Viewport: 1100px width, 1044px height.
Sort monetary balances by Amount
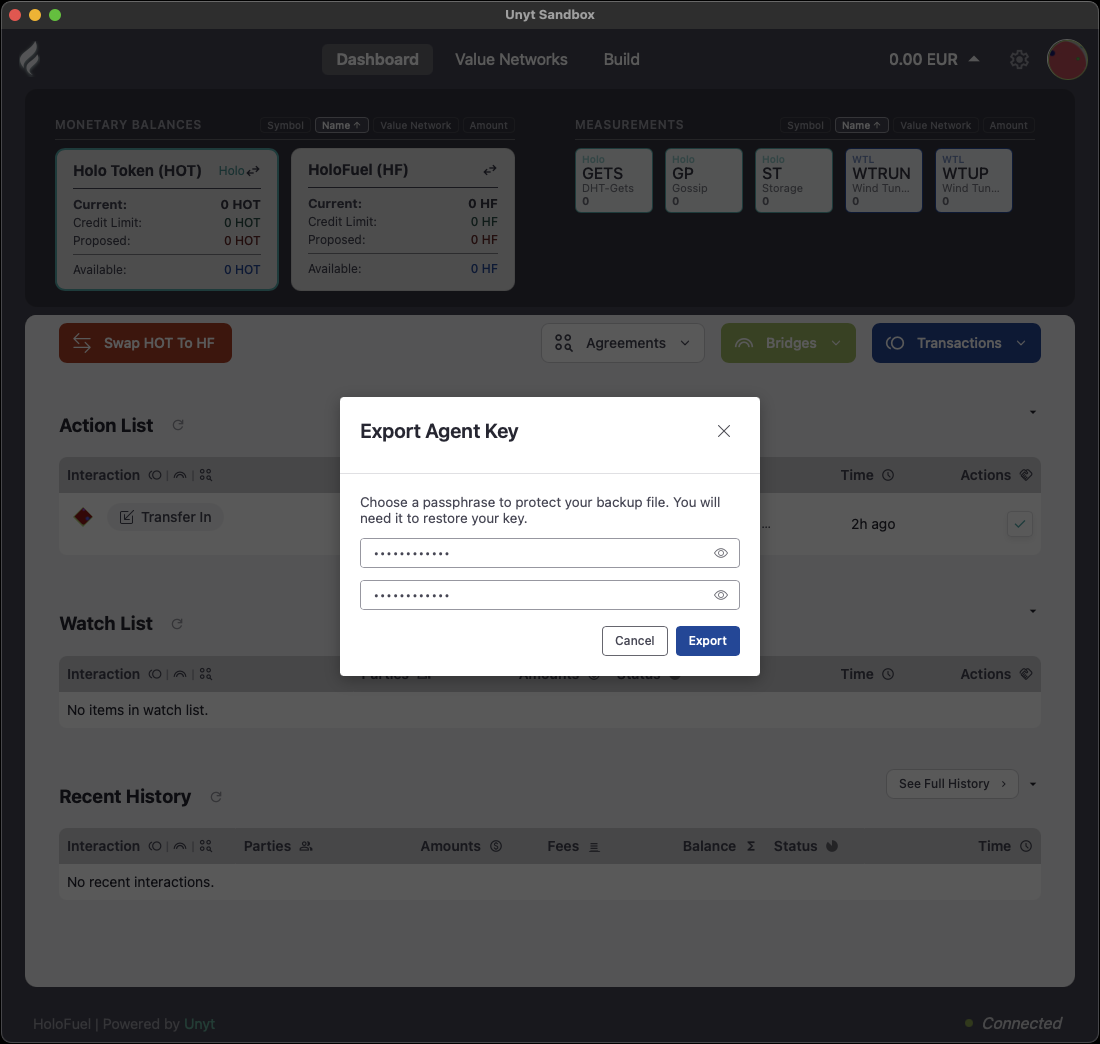(x=488, y=125)
